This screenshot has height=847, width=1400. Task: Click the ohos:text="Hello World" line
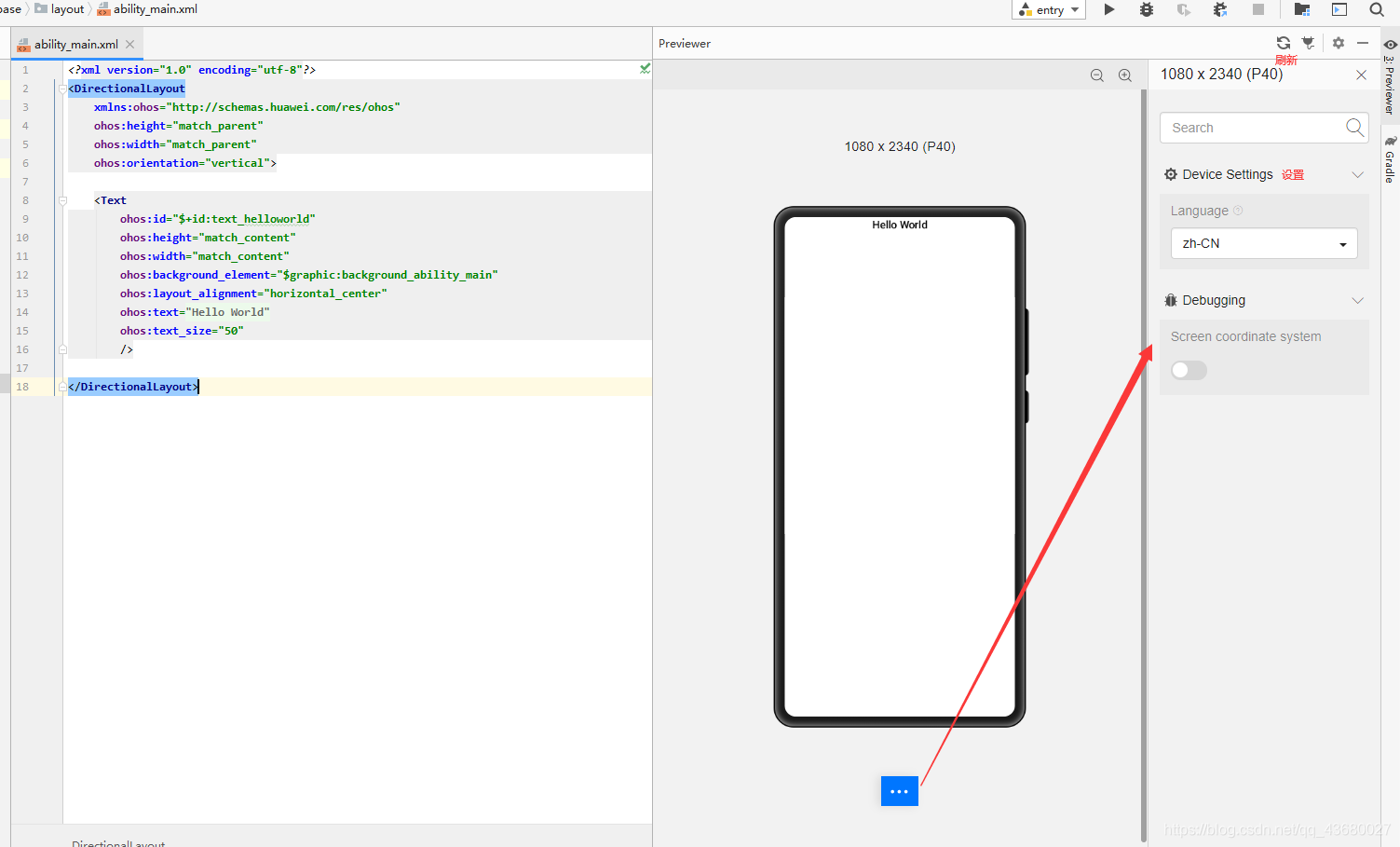point(195,312)
